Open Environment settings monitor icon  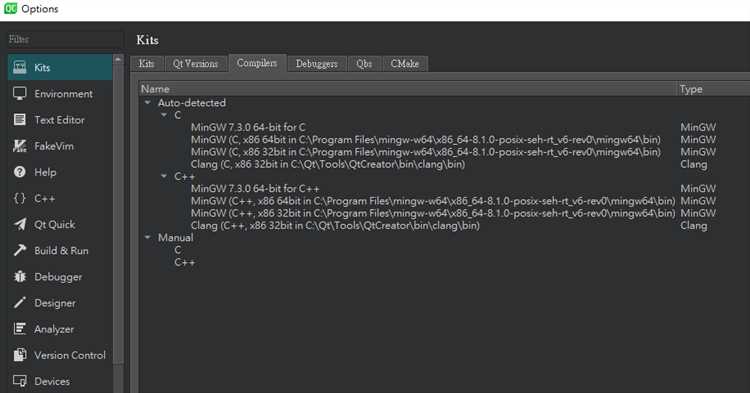(x=20, y=94)
